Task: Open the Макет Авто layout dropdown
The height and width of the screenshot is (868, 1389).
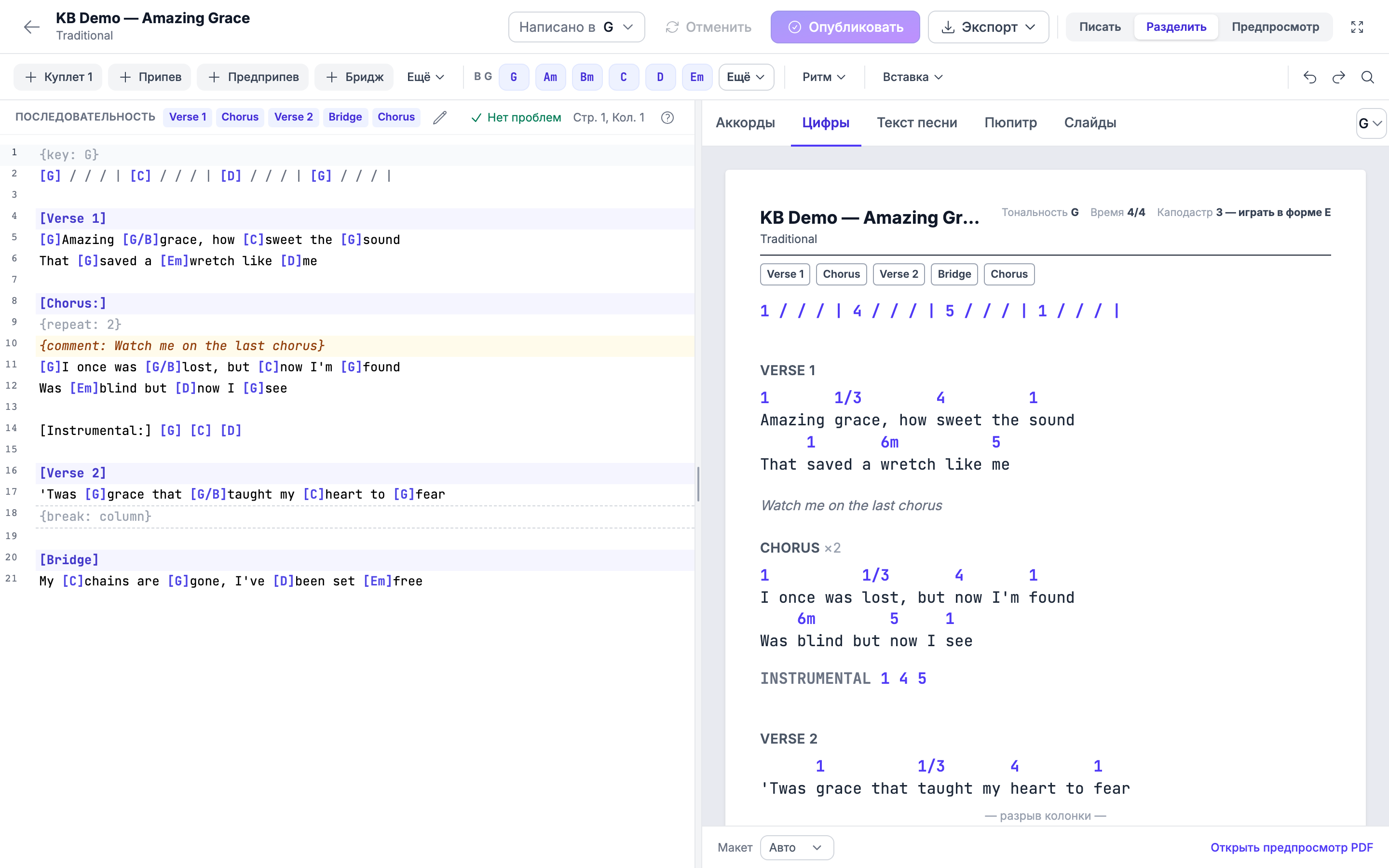Action: [x=797, y=847]
